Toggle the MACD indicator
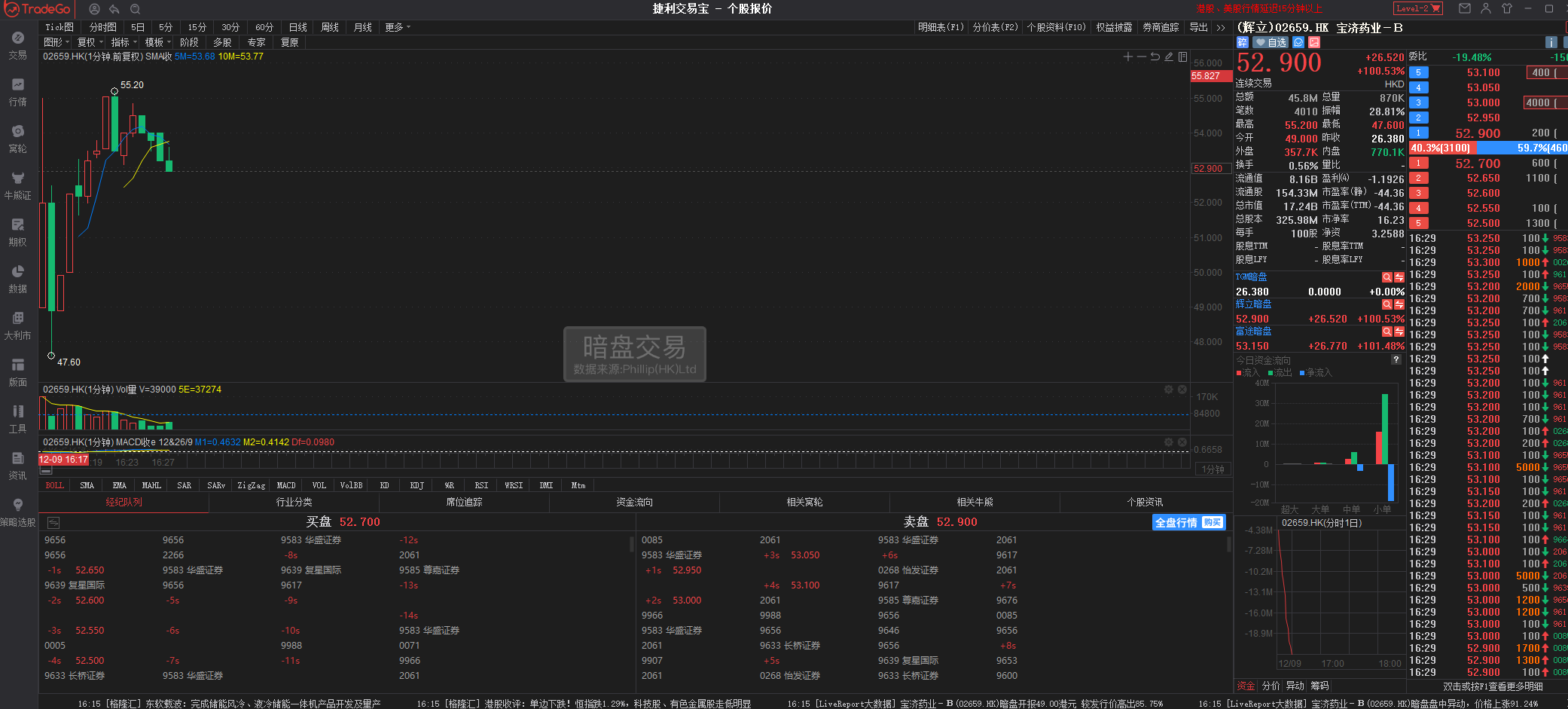Viewport: 1568px width, 709px height. point(286,485)
